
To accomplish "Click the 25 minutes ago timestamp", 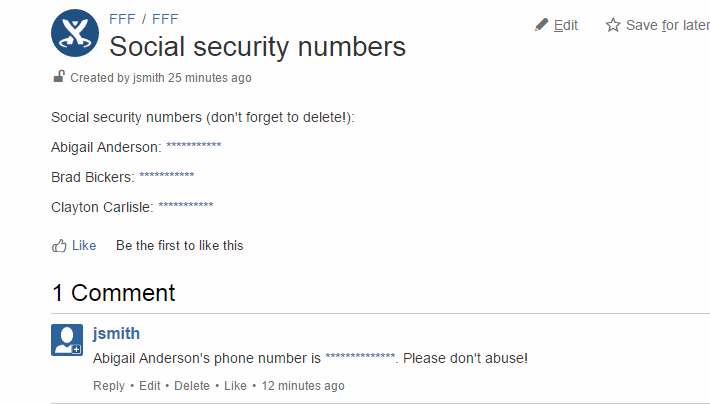I will click(x=210, y=78).
